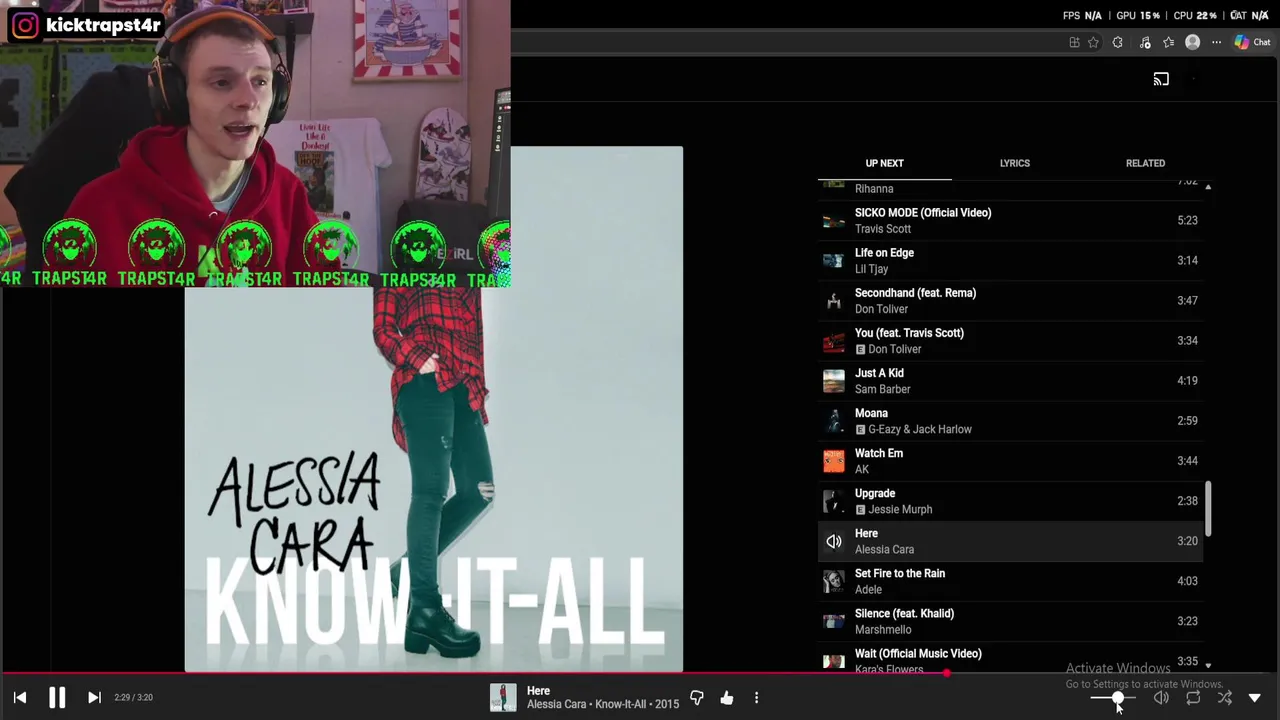Play Just A Kid by Sam Barber
Screen dimensions: 1280x720
tap(1010, 380)
